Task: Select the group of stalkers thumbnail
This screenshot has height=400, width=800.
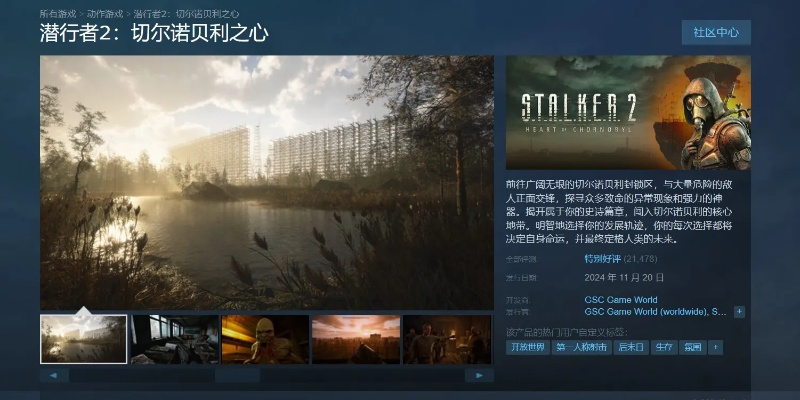Action: pyautogui.click(x=447, y=339)
